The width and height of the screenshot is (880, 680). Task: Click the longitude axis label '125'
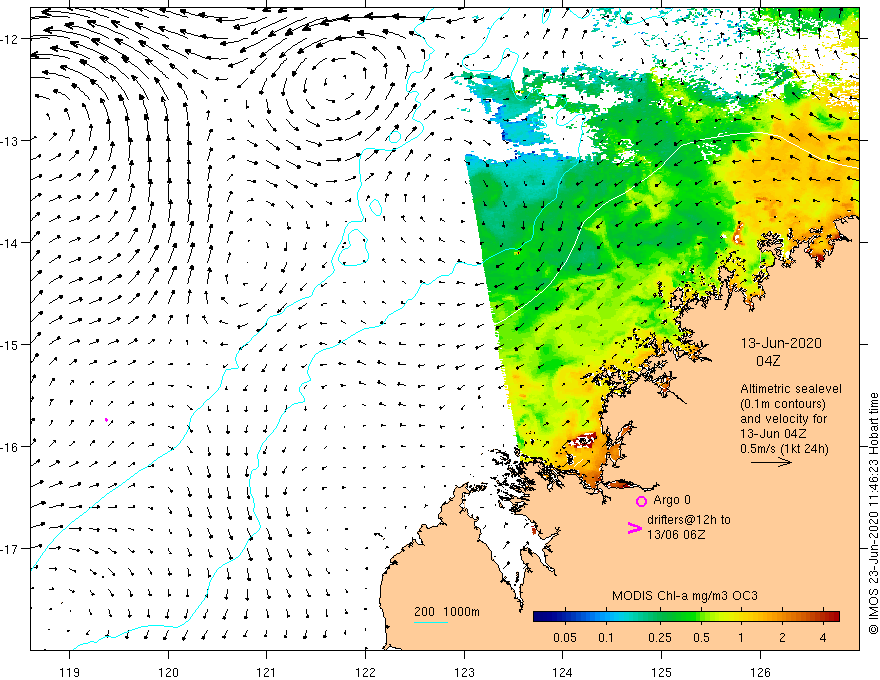(662, 672)
